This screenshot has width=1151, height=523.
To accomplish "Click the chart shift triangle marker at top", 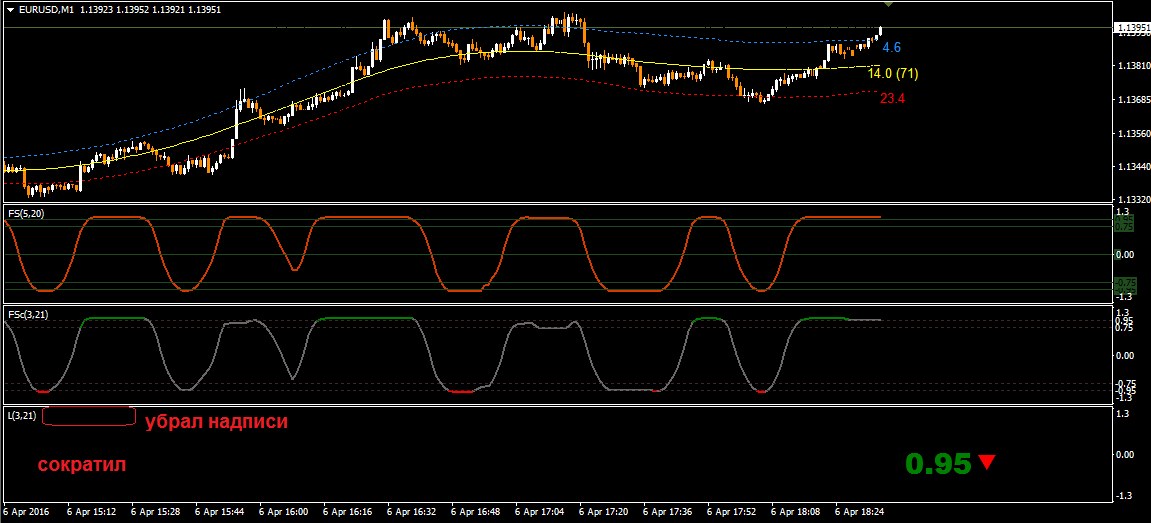I will coord(889,5).
